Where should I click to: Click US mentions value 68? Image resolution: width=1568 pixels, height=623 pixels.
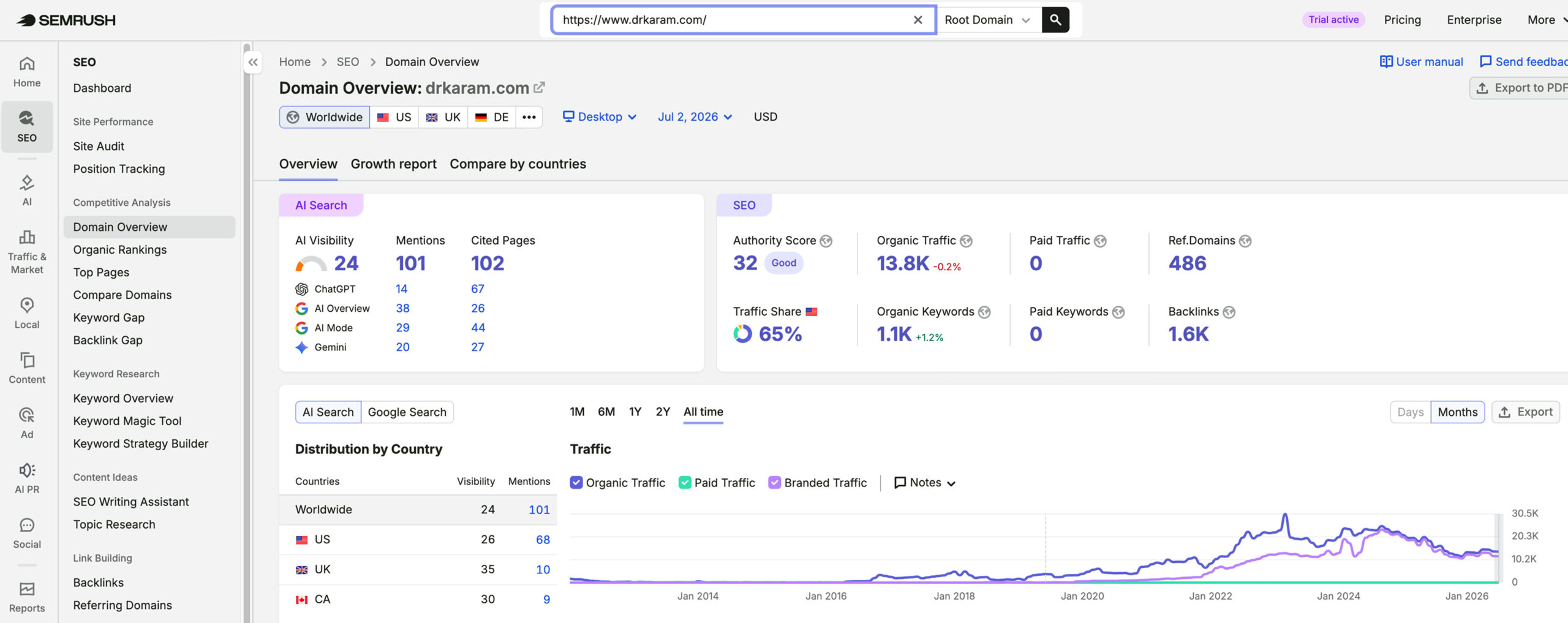543,540
